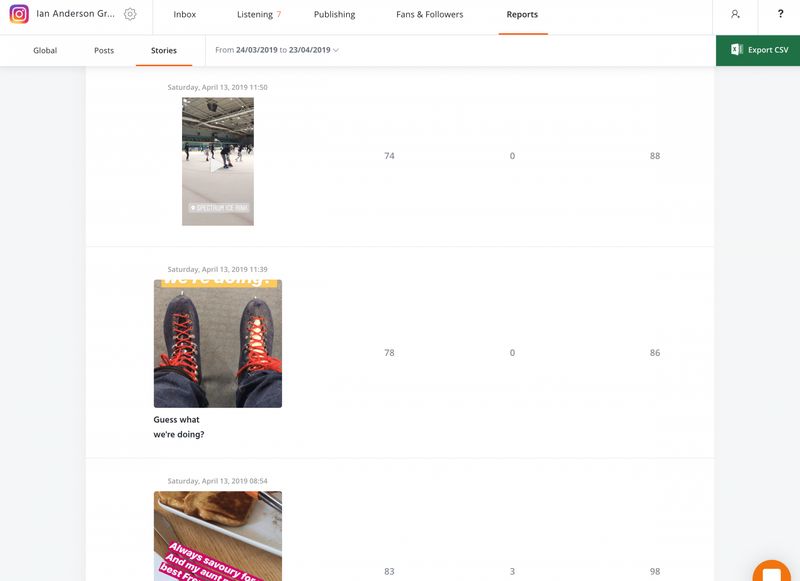Open the user profile icon
Viewport: 800px width, 581px height.
(x=735, y=14)
